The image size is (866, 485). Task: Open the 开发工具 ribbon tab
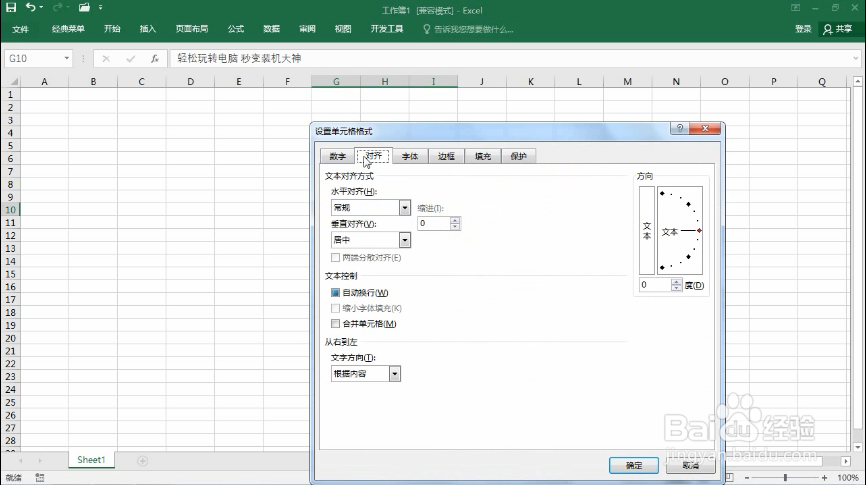pyautogui.click(x=387, y=29)
